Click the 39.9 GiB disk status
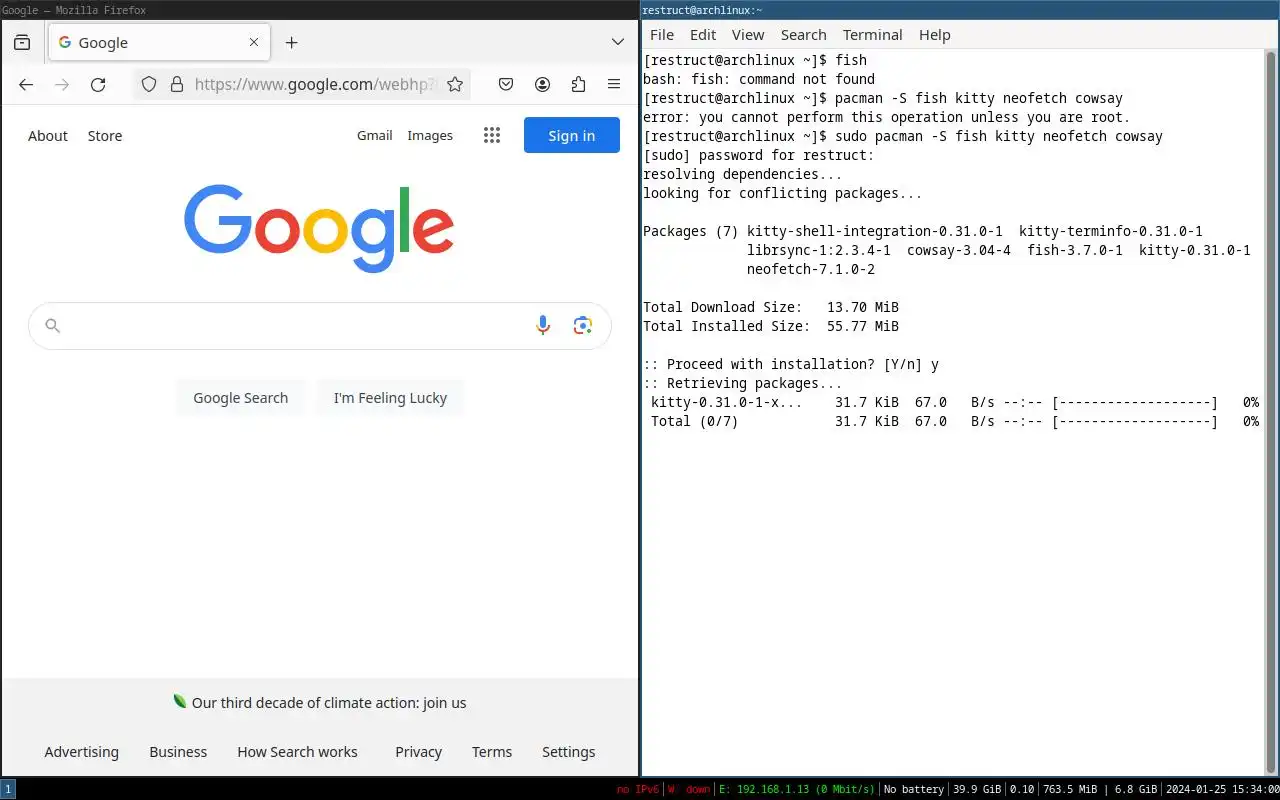 pyautogui.click(x=977, y=789)
